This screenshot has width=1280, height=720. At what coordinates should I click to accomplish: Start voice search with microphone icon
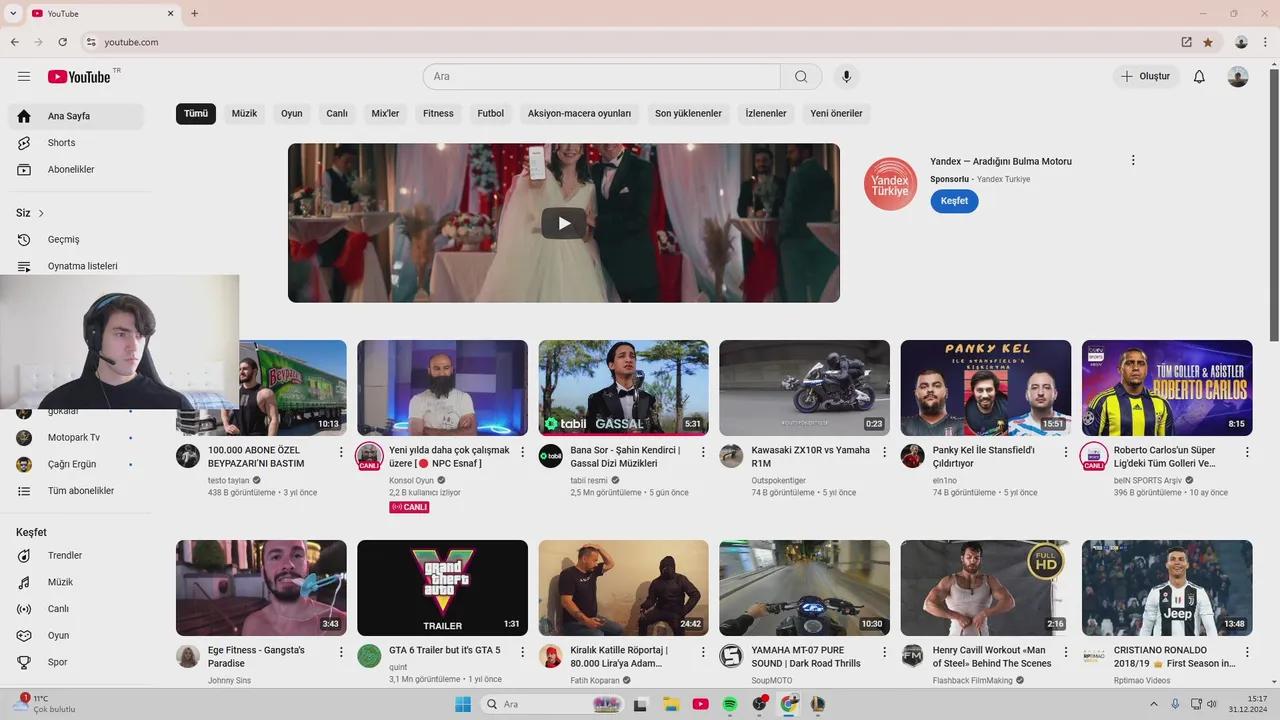[x=846, y=77]
